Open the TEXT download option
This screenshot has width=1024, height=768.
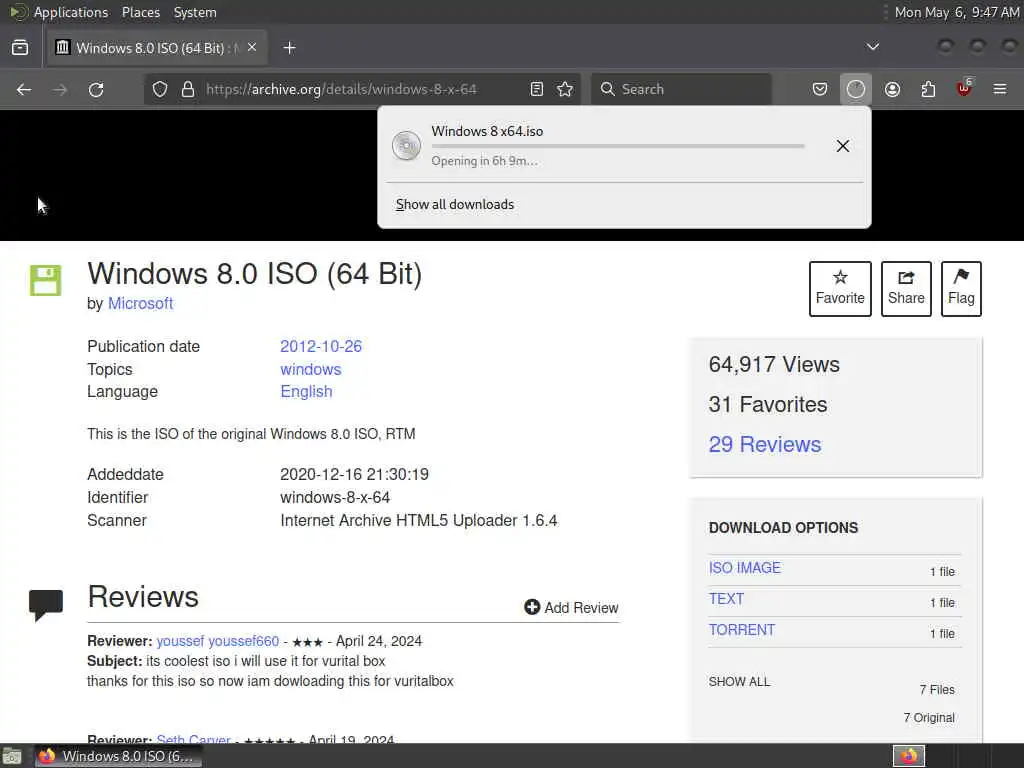click(x=726, y=599)
